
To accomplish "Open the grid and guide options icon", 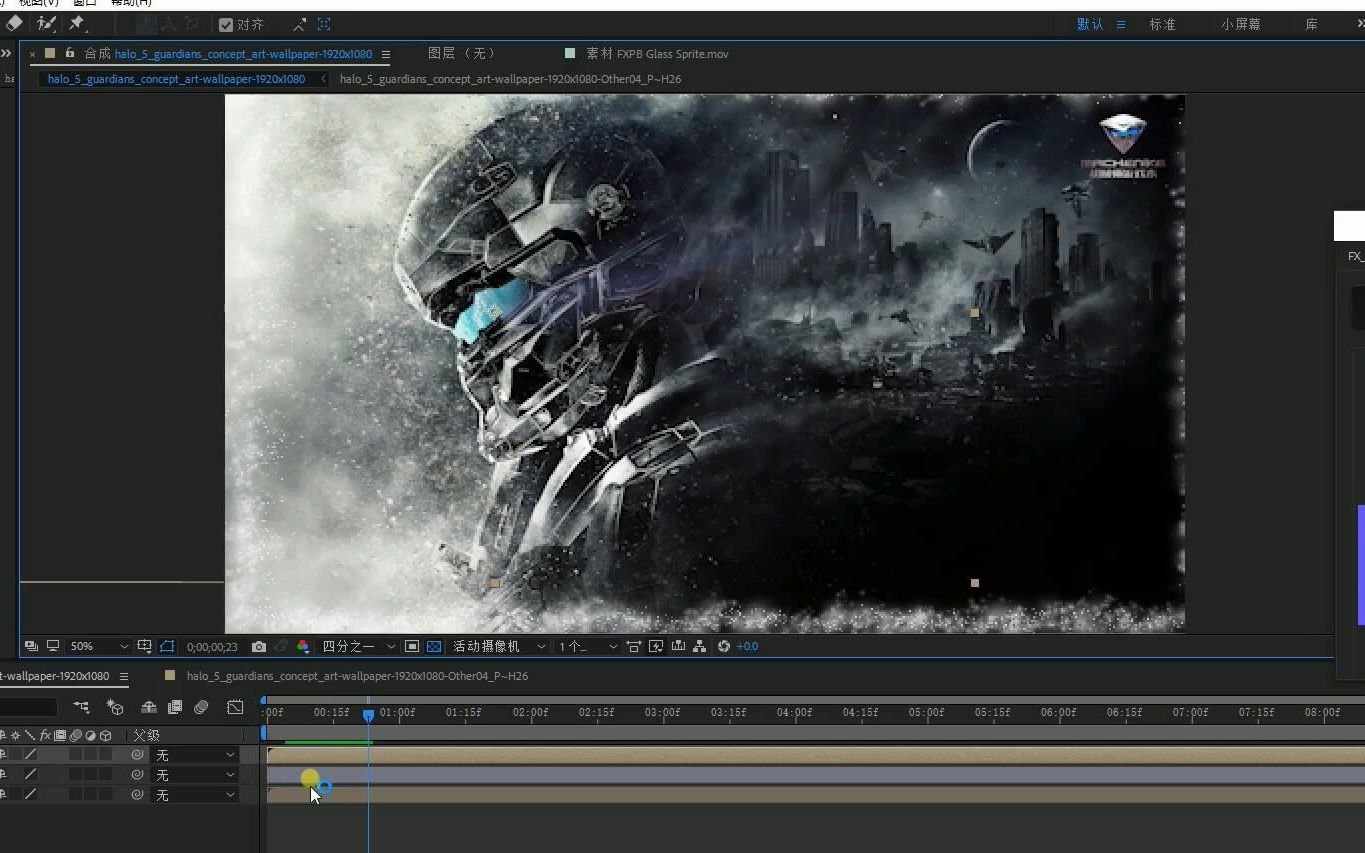I will pyautogui.click(x=145, y=646).
